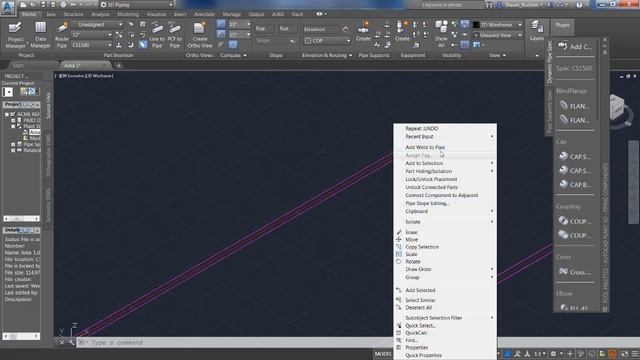The image size is (640, 360).
Task: Toggle the Run slope option
Action: click(x=287, y=29)
